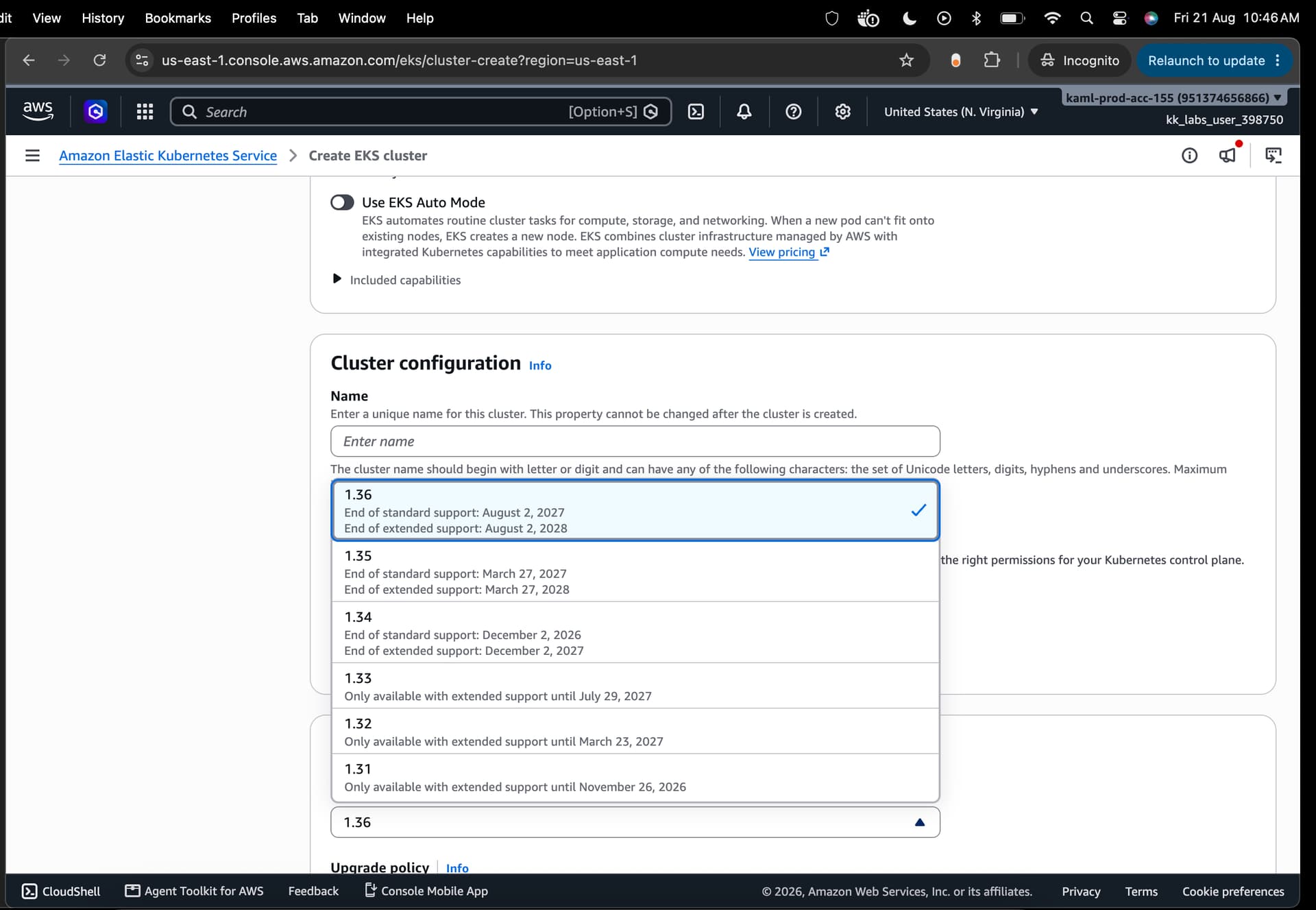
Task: Select Kubernetes version 1.31 option
Action: click(635, 778)
